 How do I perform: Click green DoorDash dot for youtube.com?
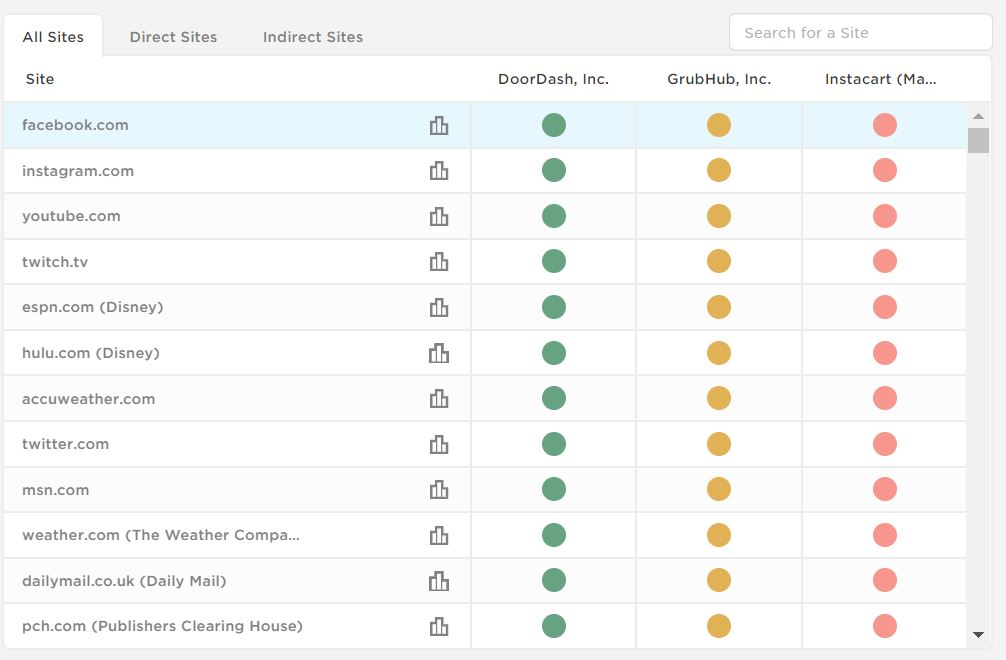554,216
